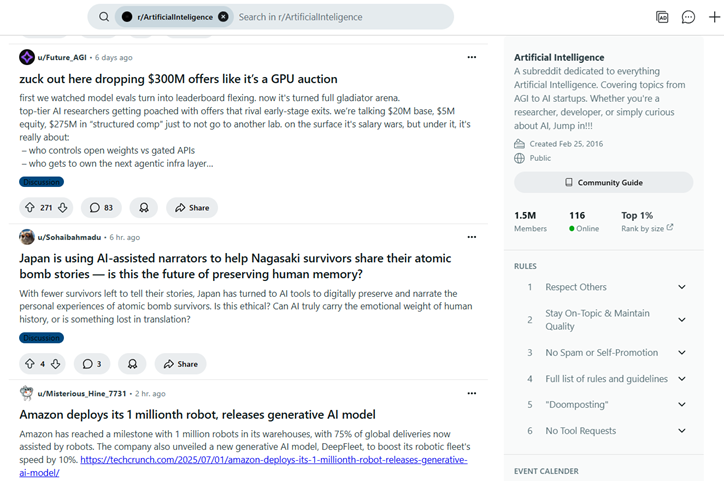This screenshot has height=481, width=724.
Task: Follow the techcrunch.com article link
Action: pyautogui.click(x=273, y=460)
